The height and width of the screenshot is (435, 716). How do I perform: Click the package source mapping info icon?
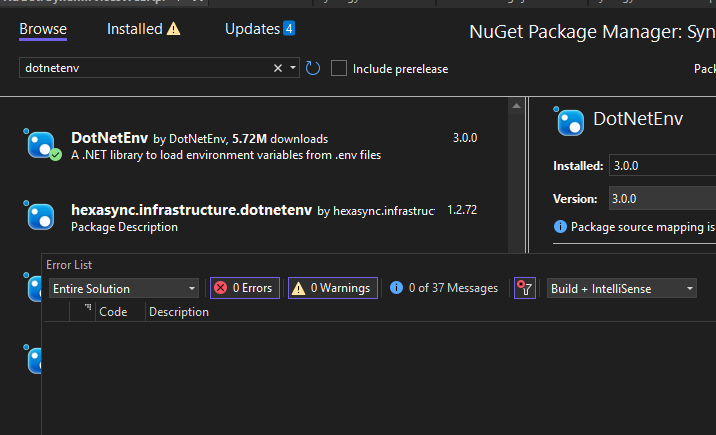pos(560,227)
